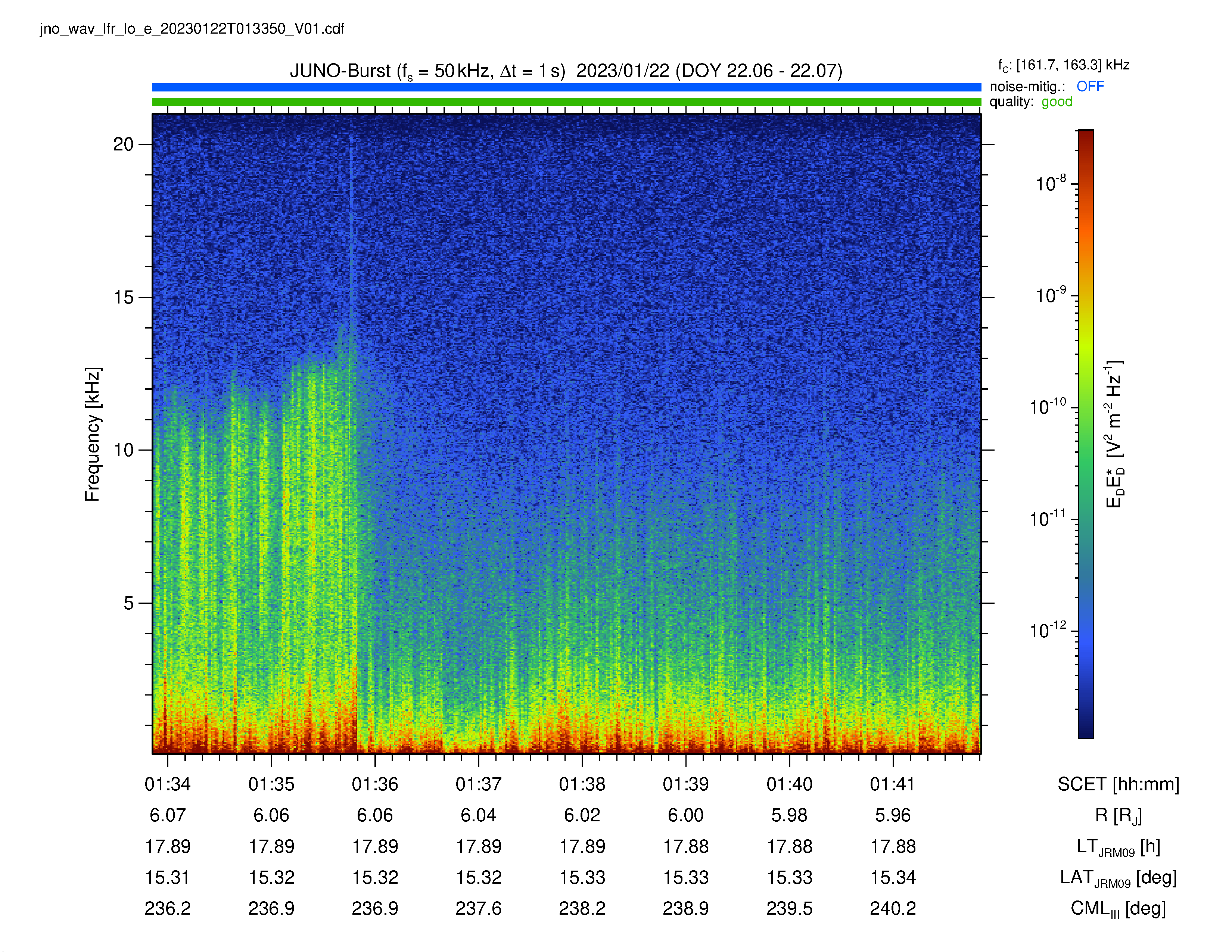The height and width of the screenshot is (952, 1232).
Task: Click the 01:39 time label
Action: tap(686, 784)
